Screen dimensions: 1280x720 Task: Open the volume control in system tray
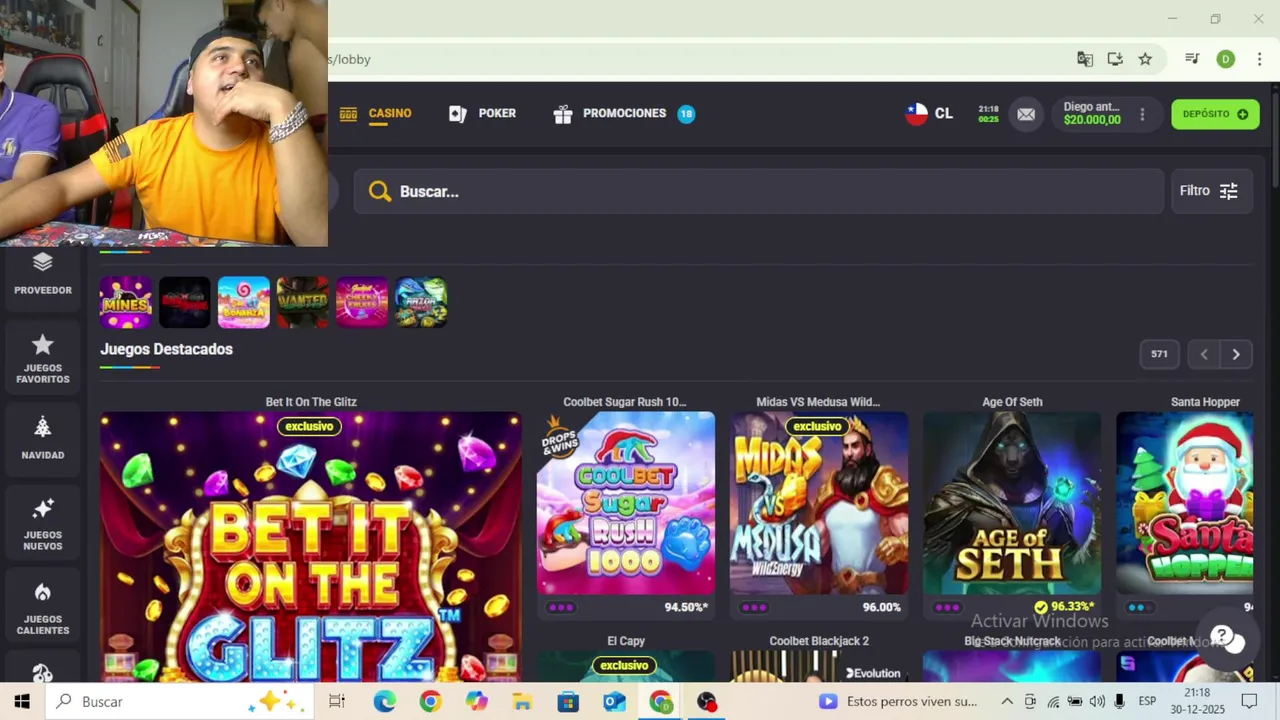1097,702
